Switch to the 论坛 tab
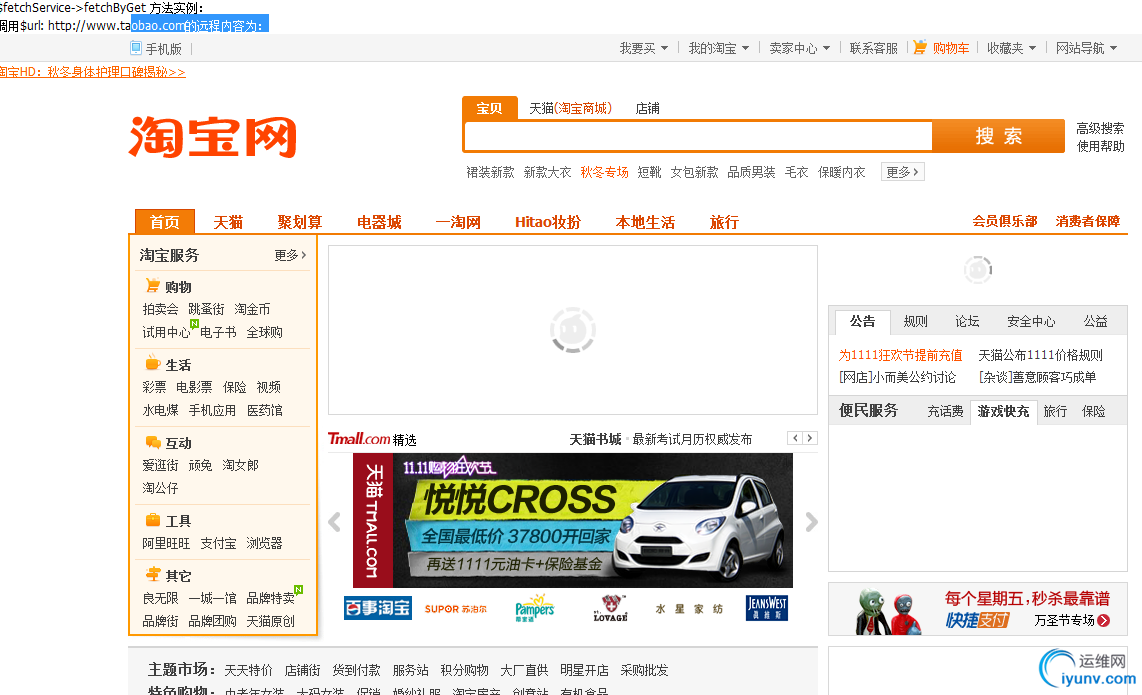The image size is (1142, 695). click(967, 321)
